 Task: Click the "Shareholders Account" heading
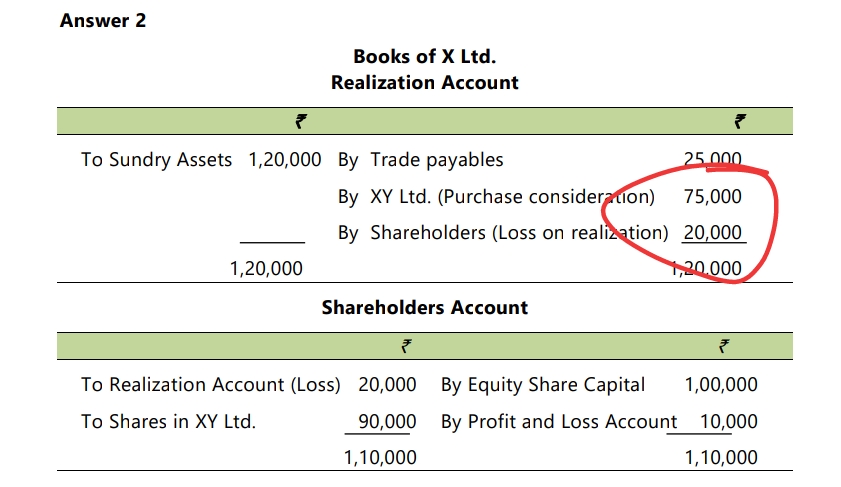(x=425, y=307)
